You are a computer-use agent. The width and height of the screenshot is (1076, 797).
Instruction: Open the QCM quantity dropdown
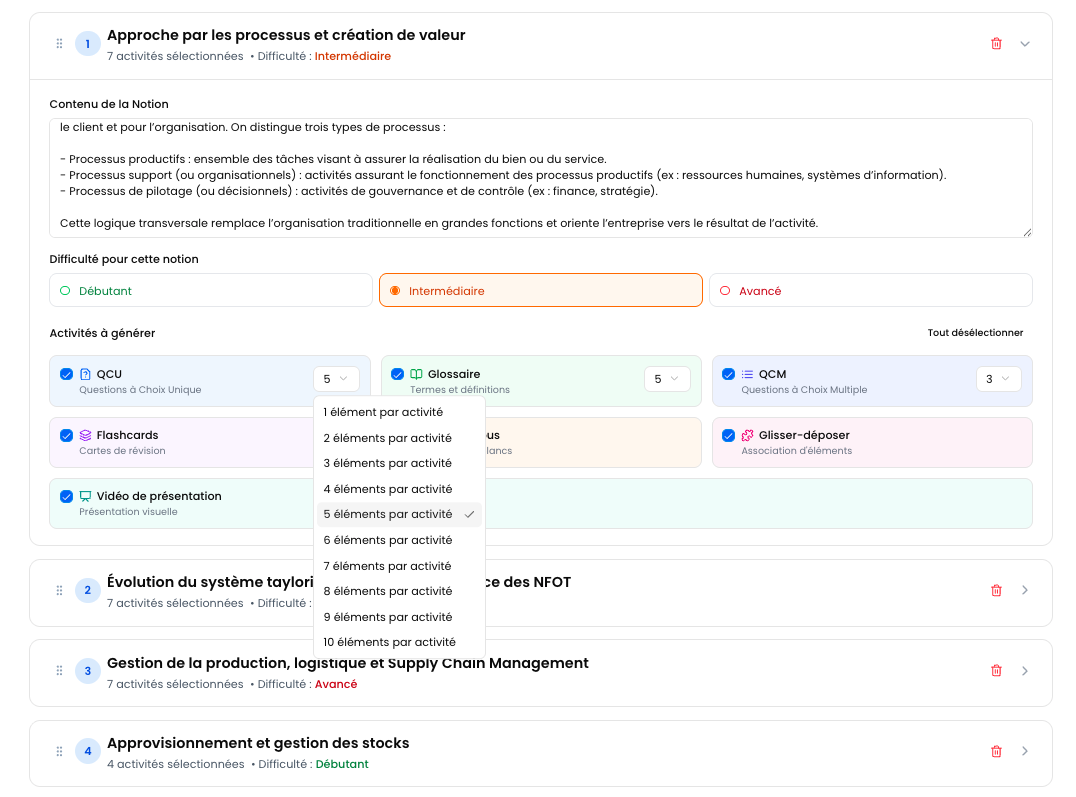tap(998, 379)
